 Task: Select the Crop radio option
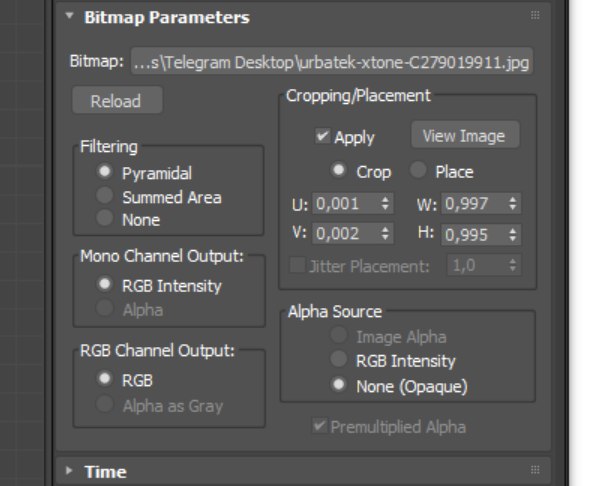click(338, 170)
